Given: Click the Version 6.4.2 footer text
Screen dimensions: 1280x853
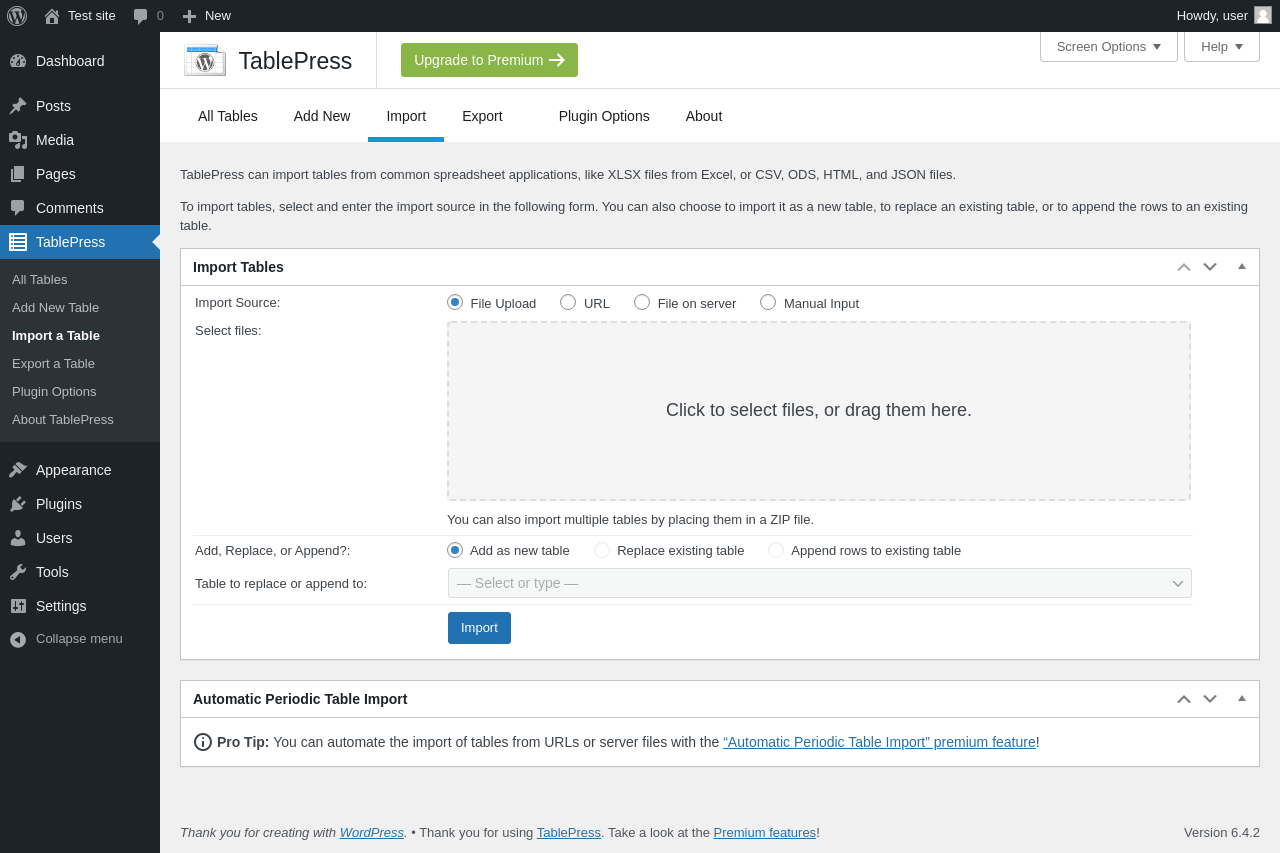Looking at the screenshot, I should pos(1222,832).
